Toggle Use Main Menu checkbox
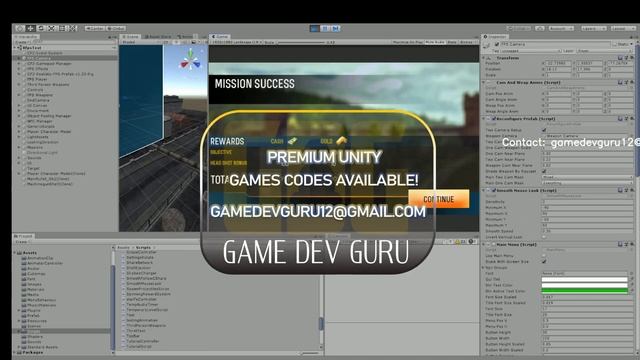The width and height of the screenshot is (640, 360). 544,256
